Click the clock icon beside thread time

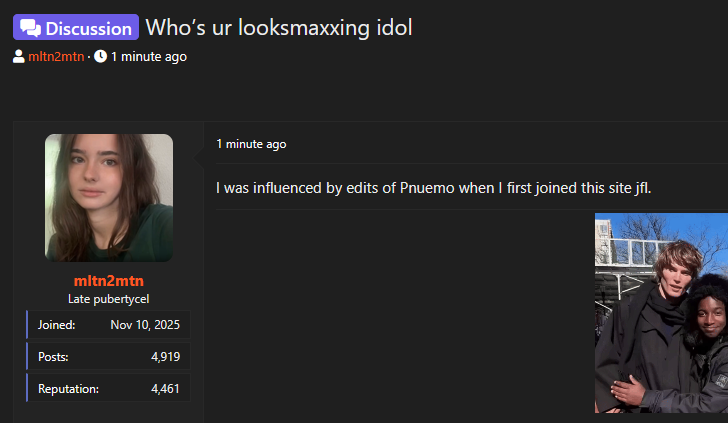pos(100,57)
